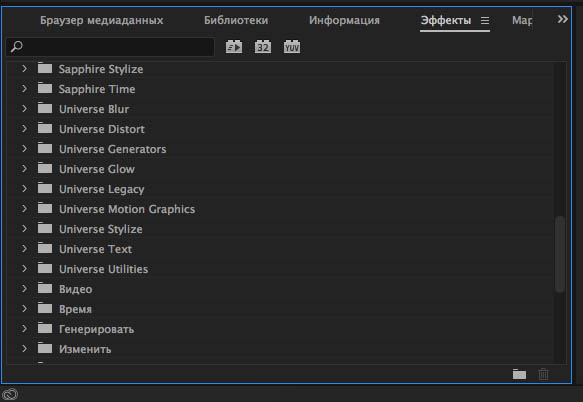Click the Universe Distort folder icon
Viewport: 583px width, 402px height.
click(x=45, y=128)
